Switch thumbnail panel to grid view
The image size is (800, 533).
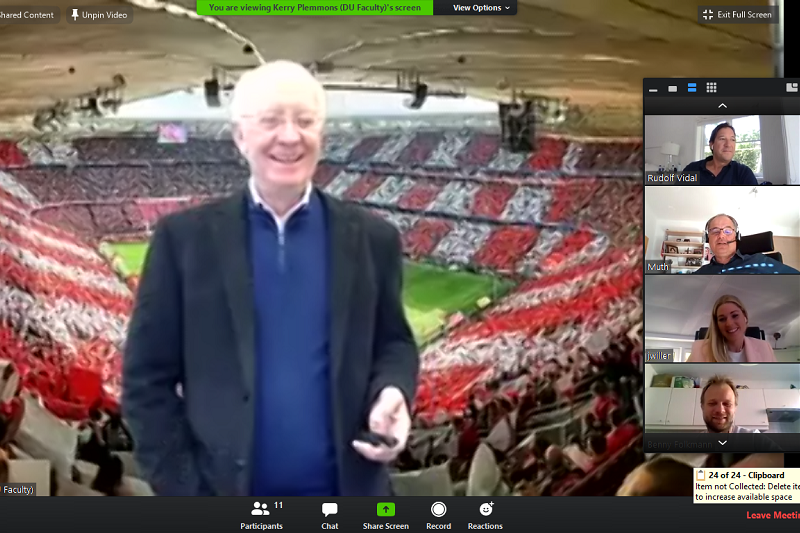coord(711,88)
